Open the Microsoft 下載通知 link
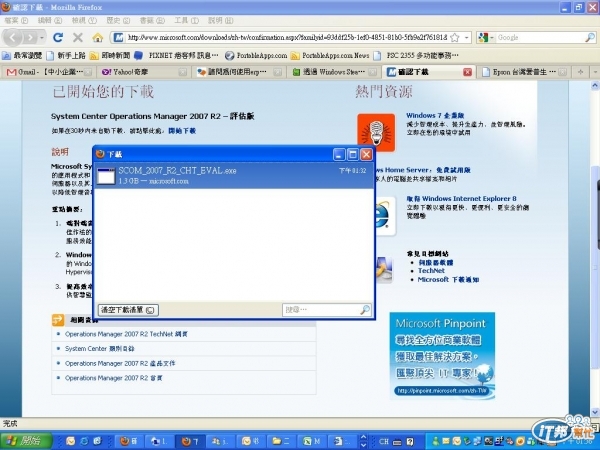The height and width of the screenshot is (450, 600). 448,280
